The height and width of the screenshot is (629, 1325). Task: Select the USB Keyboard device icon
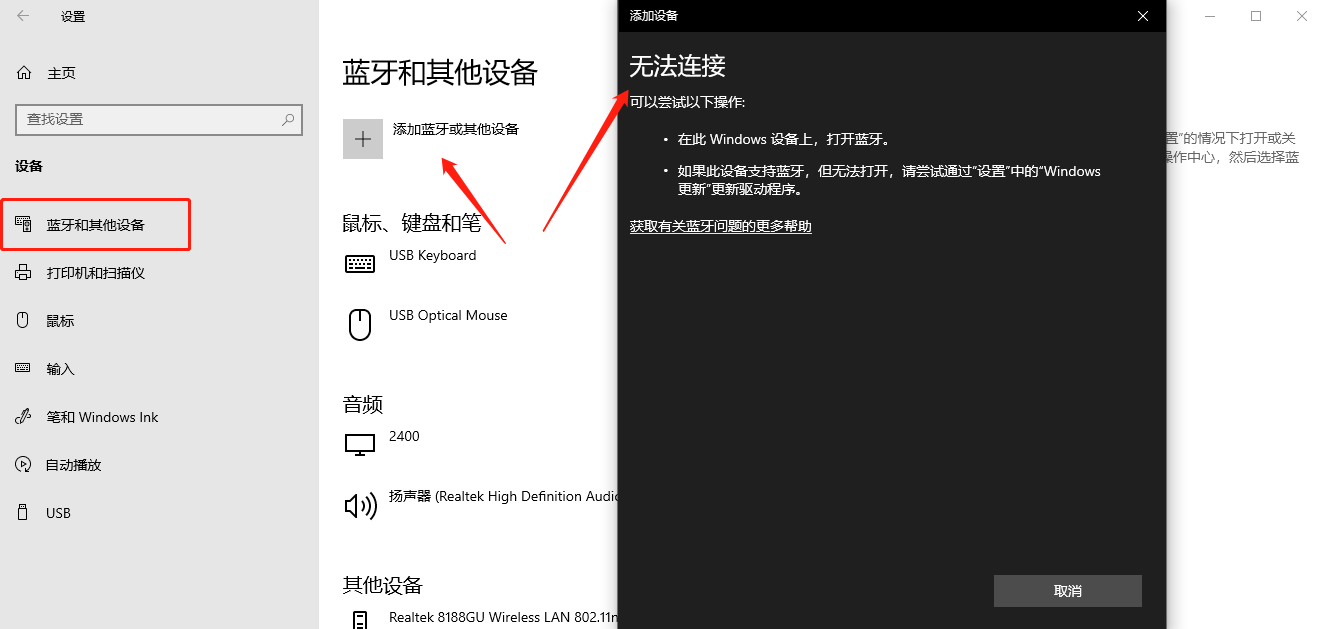[x=360, y=263]
